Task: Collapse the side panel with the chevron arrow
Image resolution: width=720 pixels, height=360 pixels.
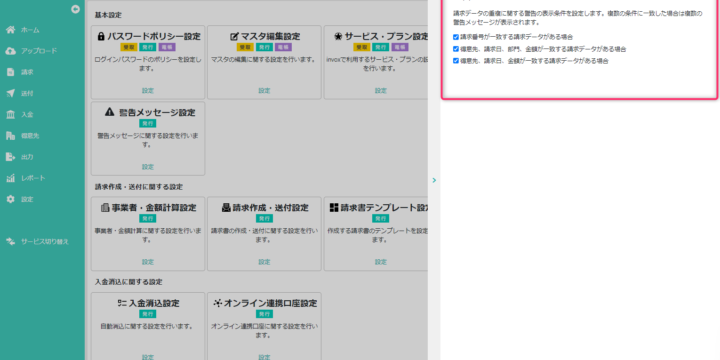Action: click(434, 180)
